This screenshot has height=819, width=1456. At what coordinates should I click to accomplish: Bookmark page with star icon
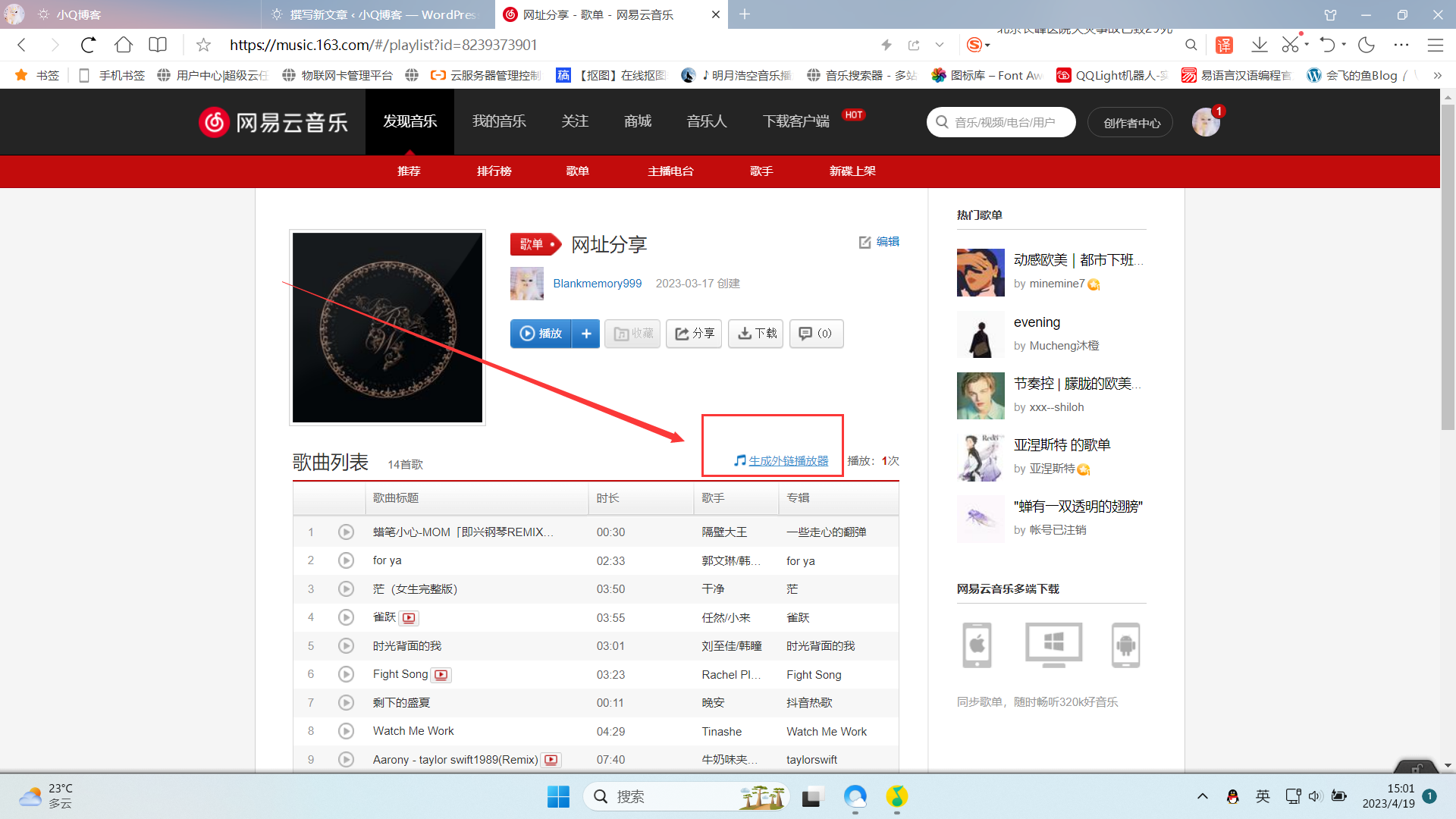203,45
